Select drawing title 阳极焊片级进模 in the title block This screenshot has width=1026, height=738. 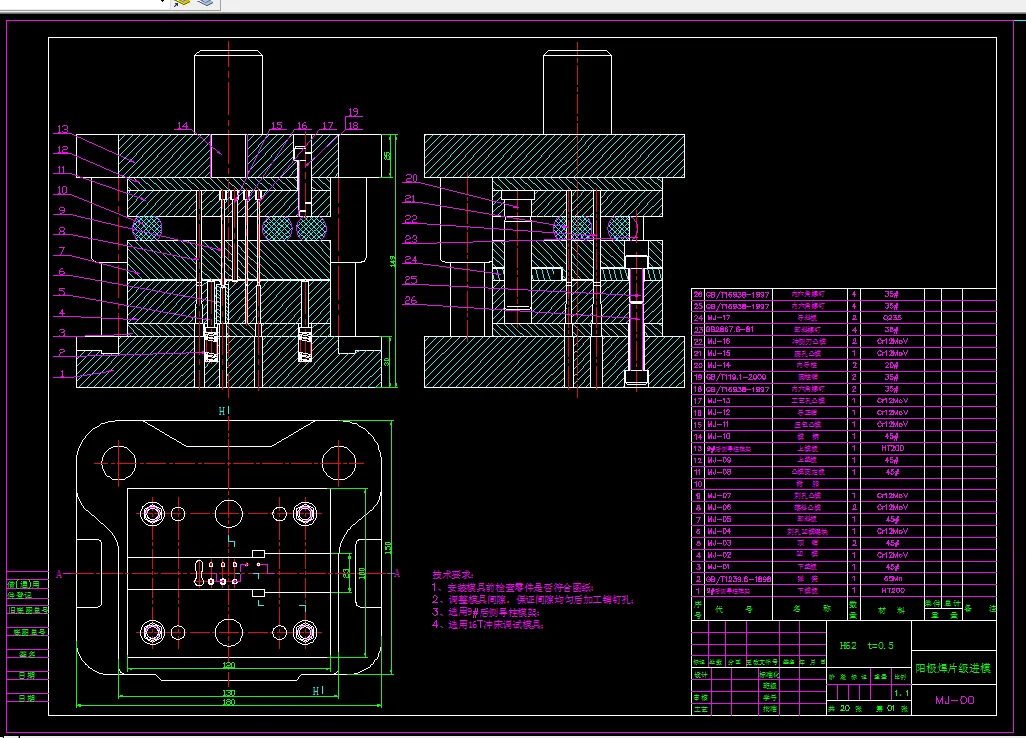click(x=953, y=668)
